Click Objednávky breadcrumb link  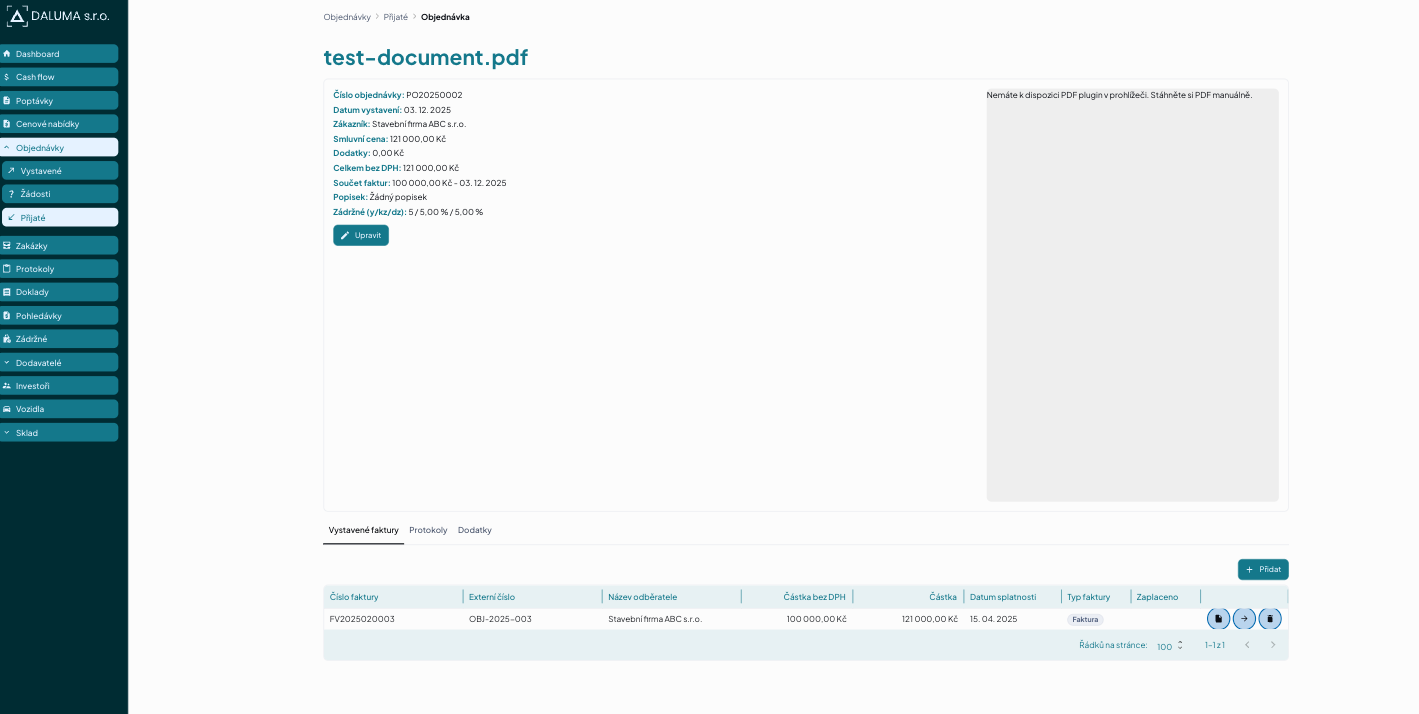point(347,17)
